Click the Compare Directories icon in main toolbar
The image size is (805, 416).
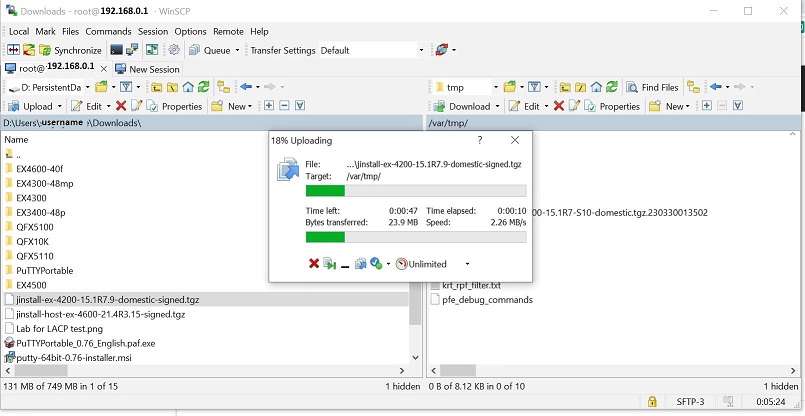click(x=13, y=50)
